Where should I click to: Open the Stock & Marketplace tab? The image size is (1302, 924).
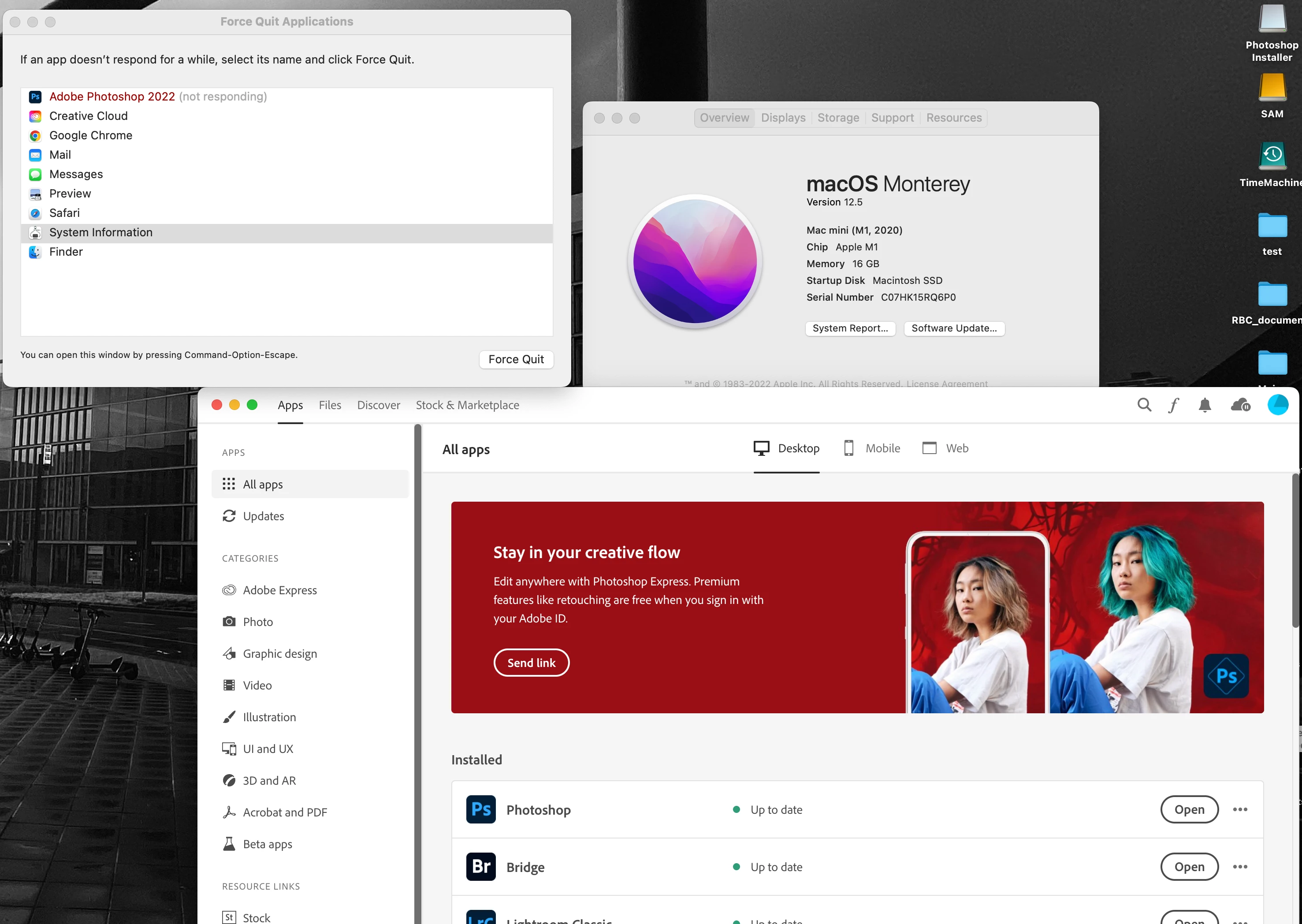pyautogui.click(x=467, y=405)
